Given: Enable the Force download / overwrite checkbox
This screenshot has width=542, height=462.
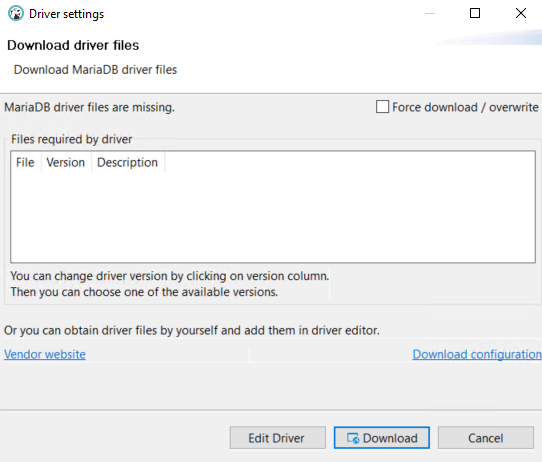Looking at the screenshot, I should point(382,107).
